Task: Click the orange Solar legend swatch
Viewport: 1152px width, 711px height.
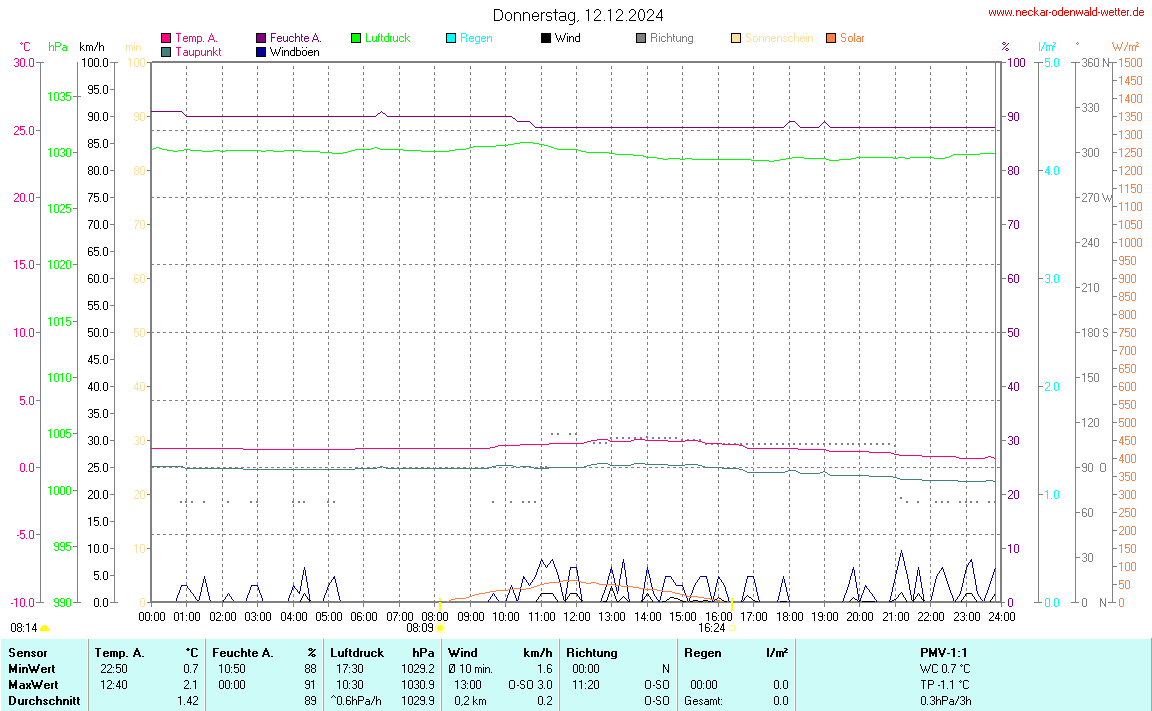Action: pos(831,38)
